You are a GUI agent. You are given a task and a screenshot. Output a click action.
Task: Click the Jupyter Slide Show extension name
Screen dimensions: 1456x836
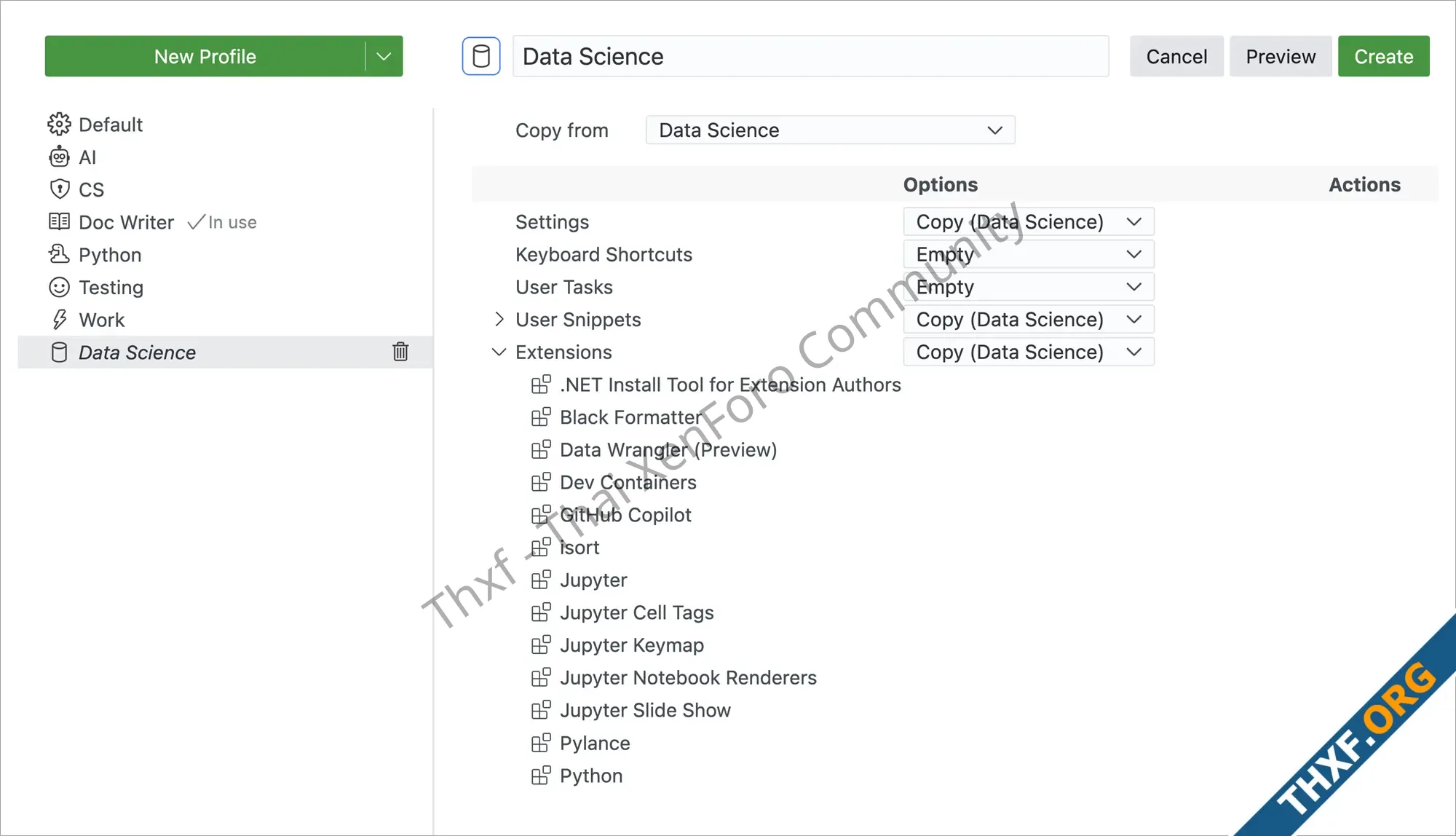(645, 710)
